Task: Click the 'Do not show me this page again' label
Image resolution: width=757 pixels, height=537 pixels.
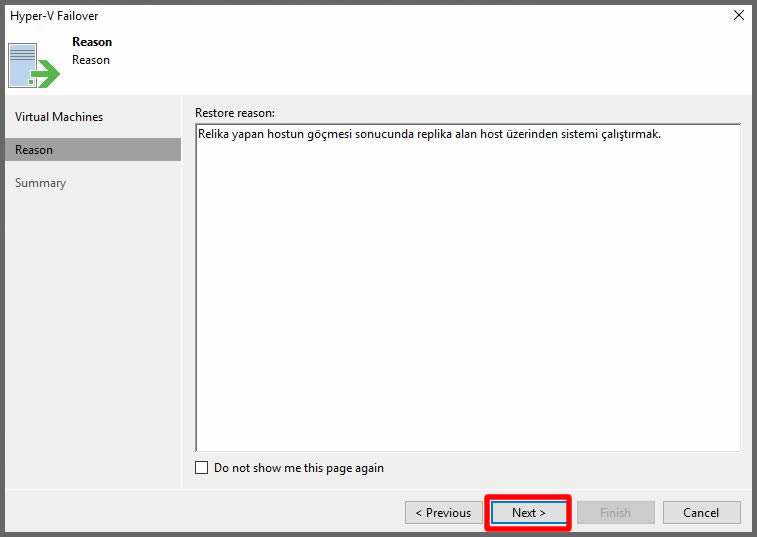Action: point(298,468)
